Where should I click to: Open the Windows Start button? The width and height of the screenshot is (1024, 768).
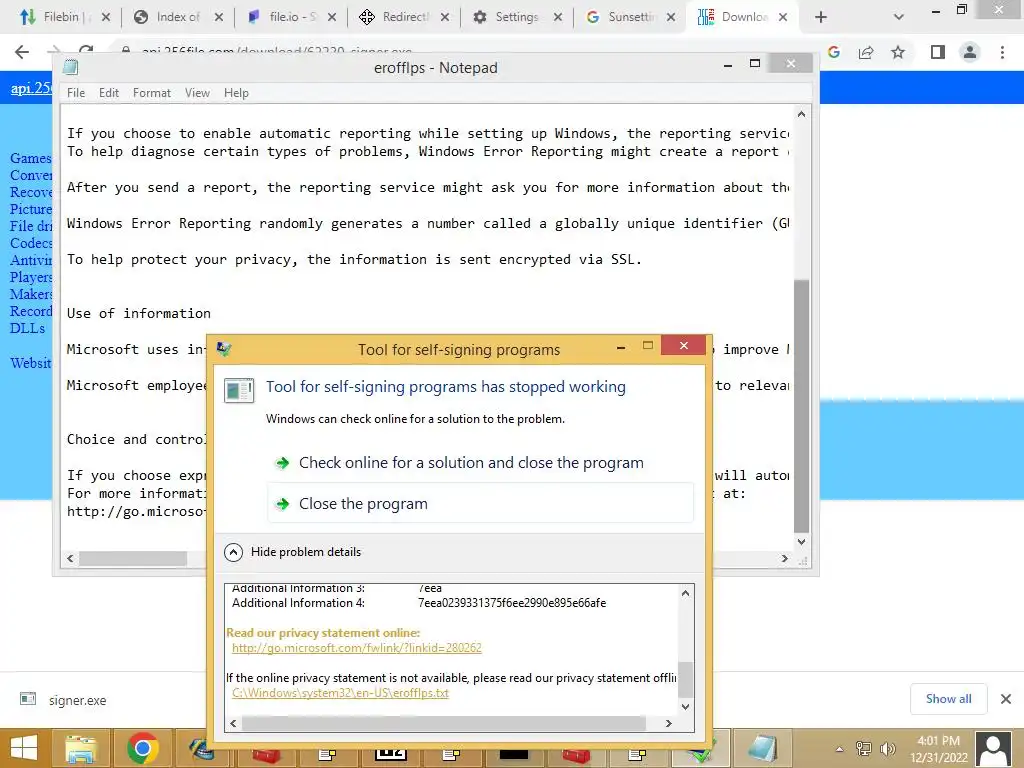tap(24, 748)
